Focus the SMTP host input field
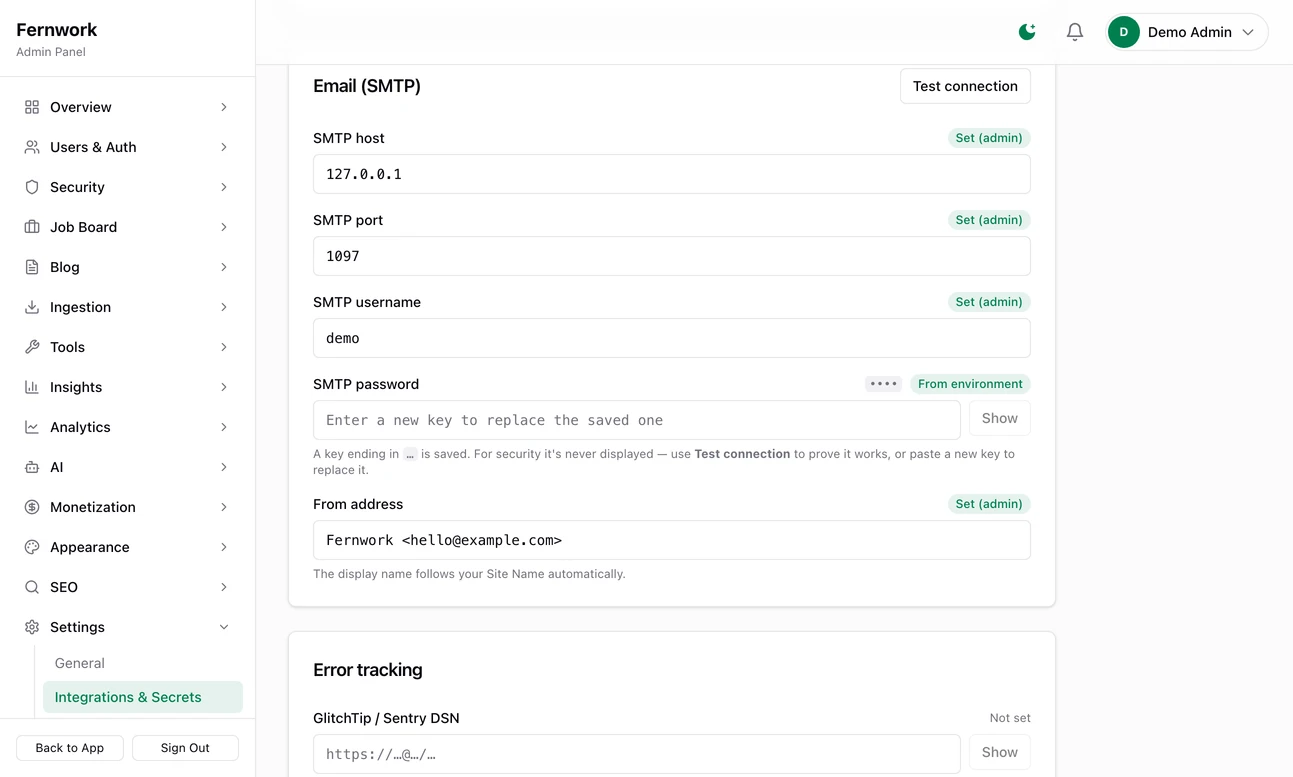The width and height of the screenshot is (1293, 777). [672, 174]
